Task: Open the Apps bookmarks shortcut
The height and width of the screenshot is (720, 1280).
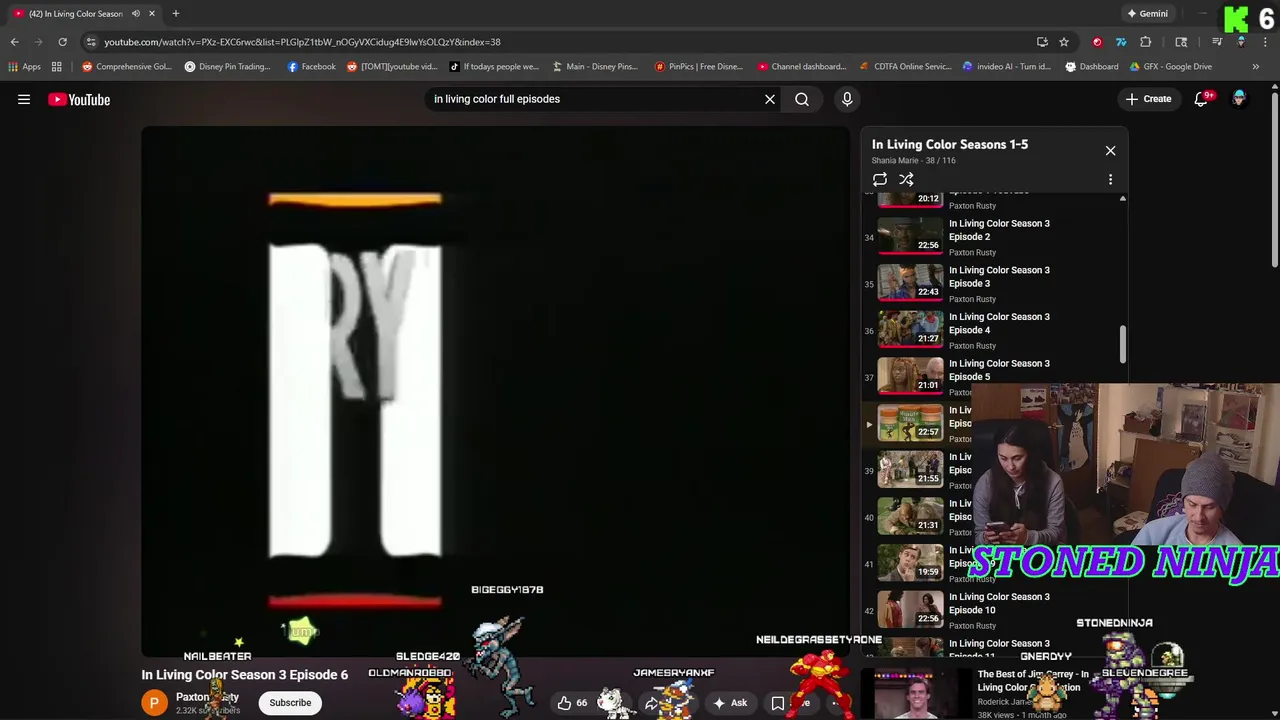Action: pyautogui.click(x=24, y=67)
